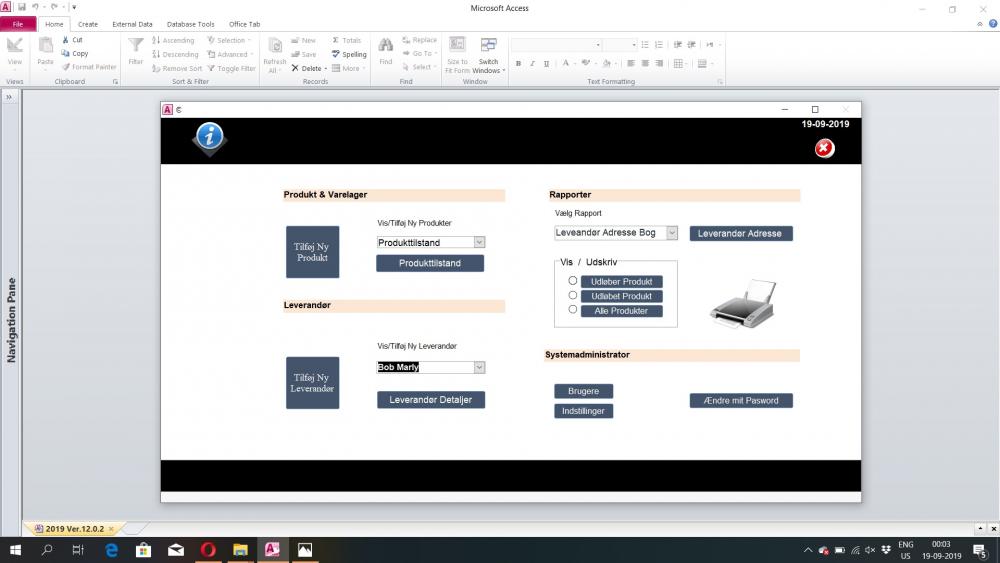1000x563 pixels.
Task: Click the Ændre mit Pasword button
Action: pos(741,400)
